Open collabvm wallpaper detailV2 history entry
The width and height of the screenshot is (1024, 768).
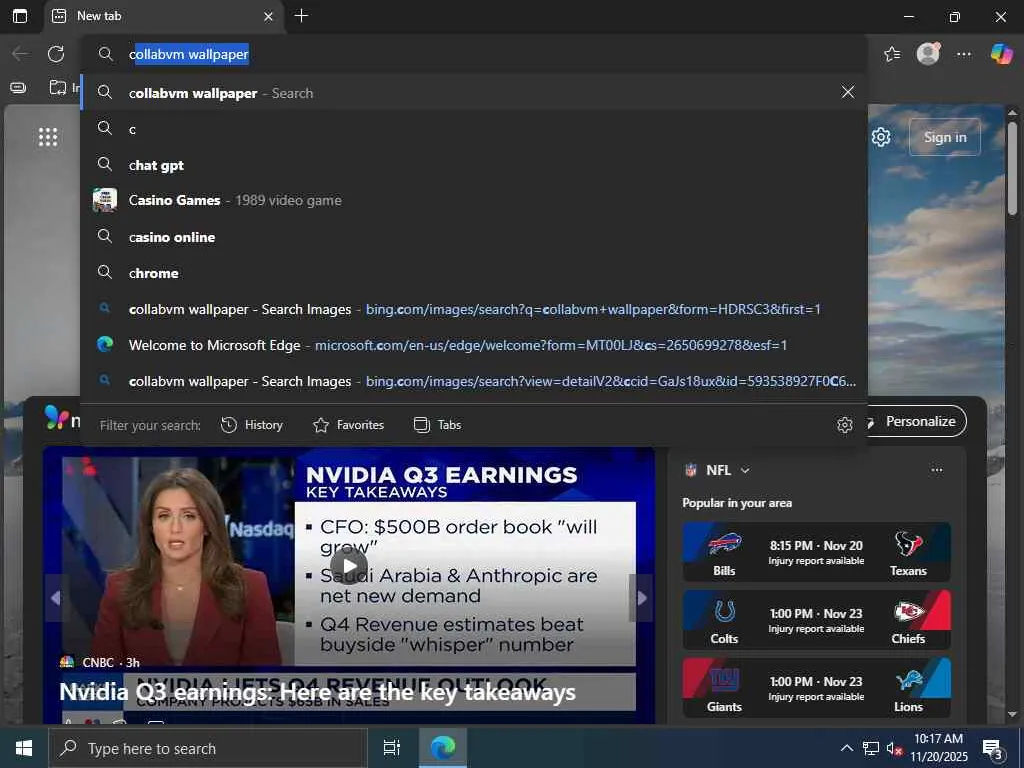pos(473,380)
